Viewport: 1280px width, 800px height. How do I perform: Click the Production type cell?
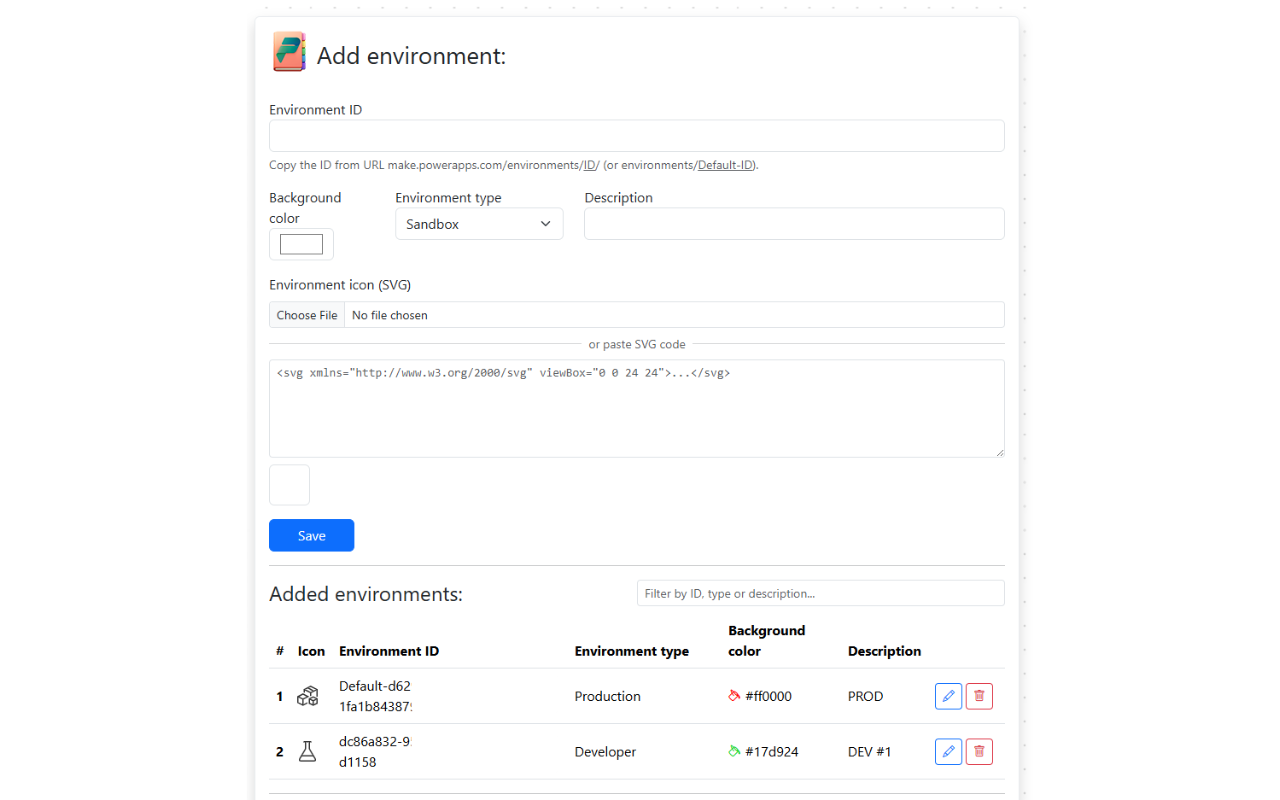(x=608, y=696)
